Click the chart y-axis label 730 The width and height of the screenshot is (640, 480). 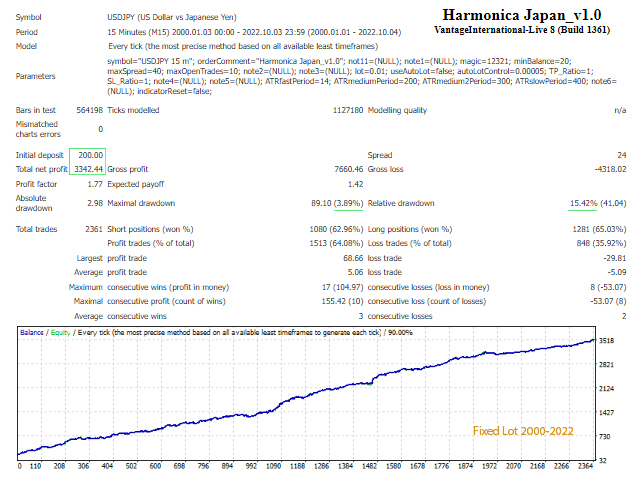604,437
